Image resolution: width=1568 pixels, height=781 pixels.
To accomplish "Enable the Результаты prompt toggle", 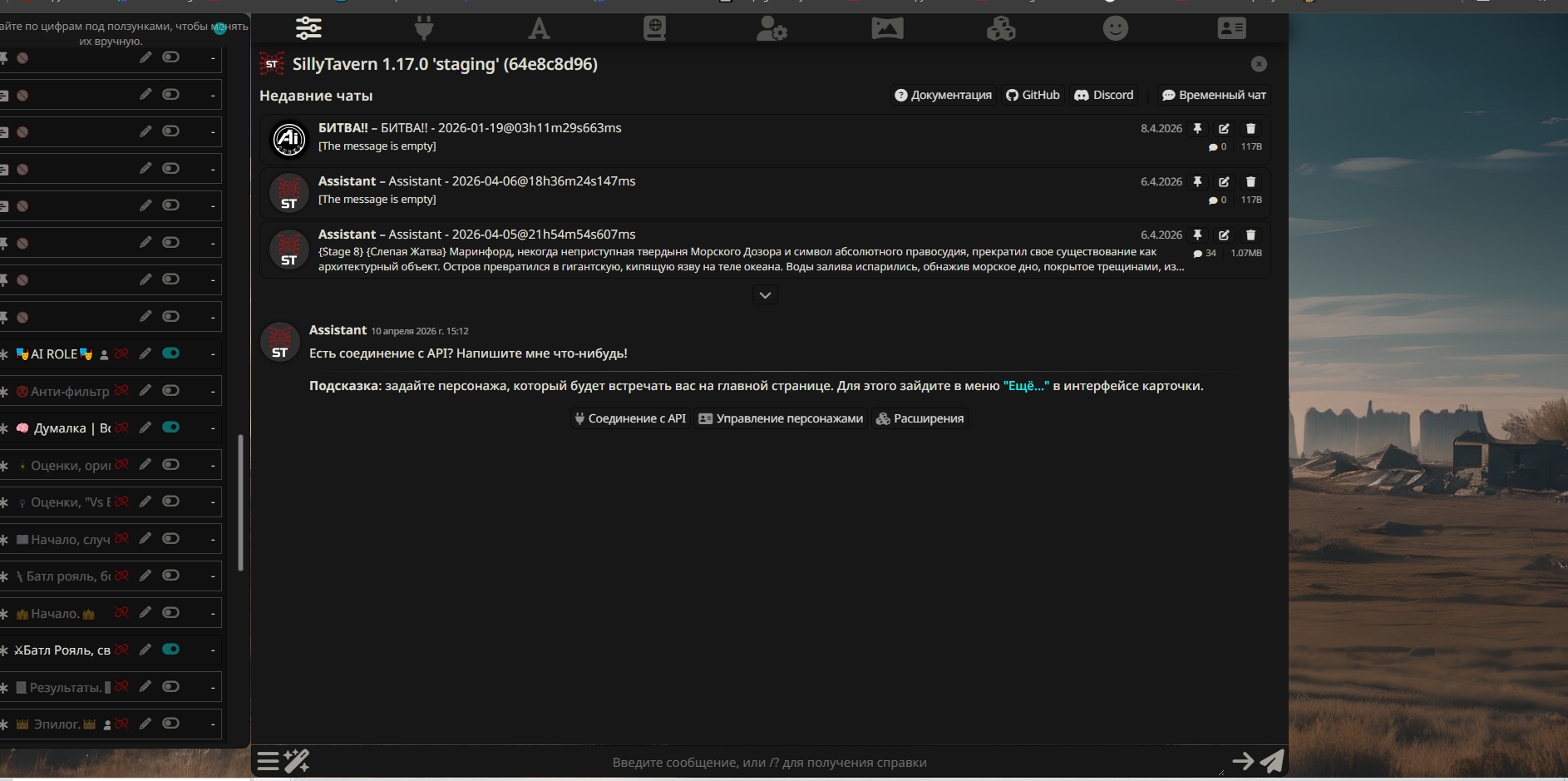I will [170, 687].
